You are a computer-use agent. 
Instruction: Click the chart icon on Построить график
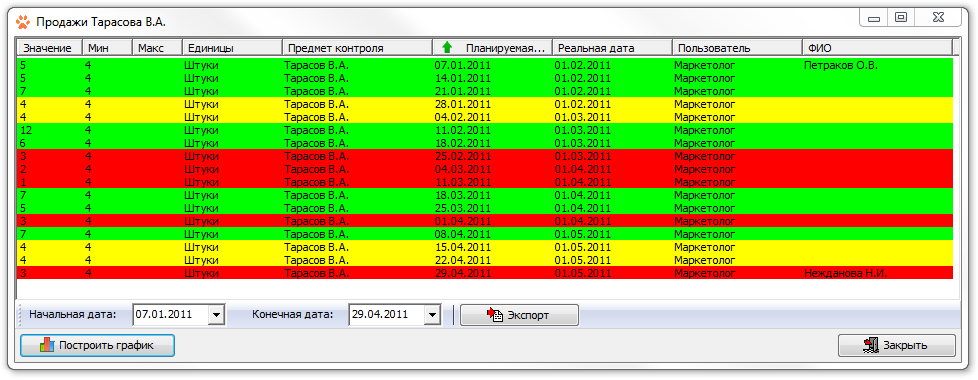tap(47, 345)
